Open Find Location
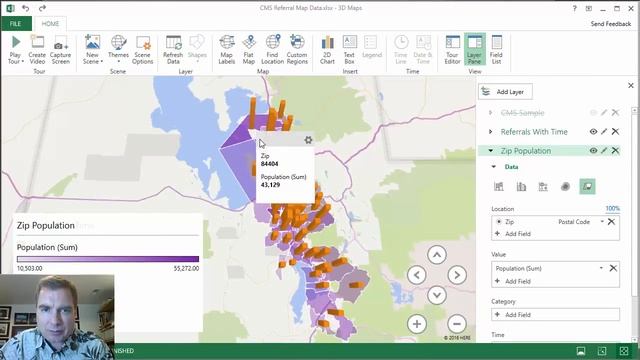The width and height of the screenshot is (640, 360). [x=272, y=50]
